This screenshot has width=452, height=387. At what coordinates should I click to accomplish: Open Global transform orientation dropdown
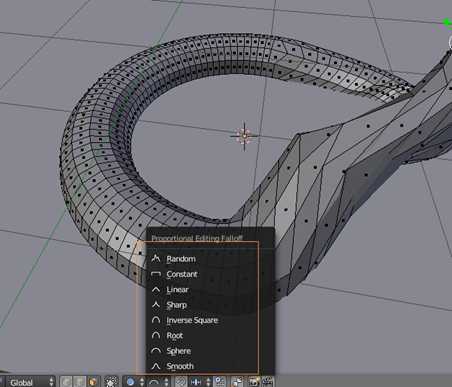click(31, 382)
